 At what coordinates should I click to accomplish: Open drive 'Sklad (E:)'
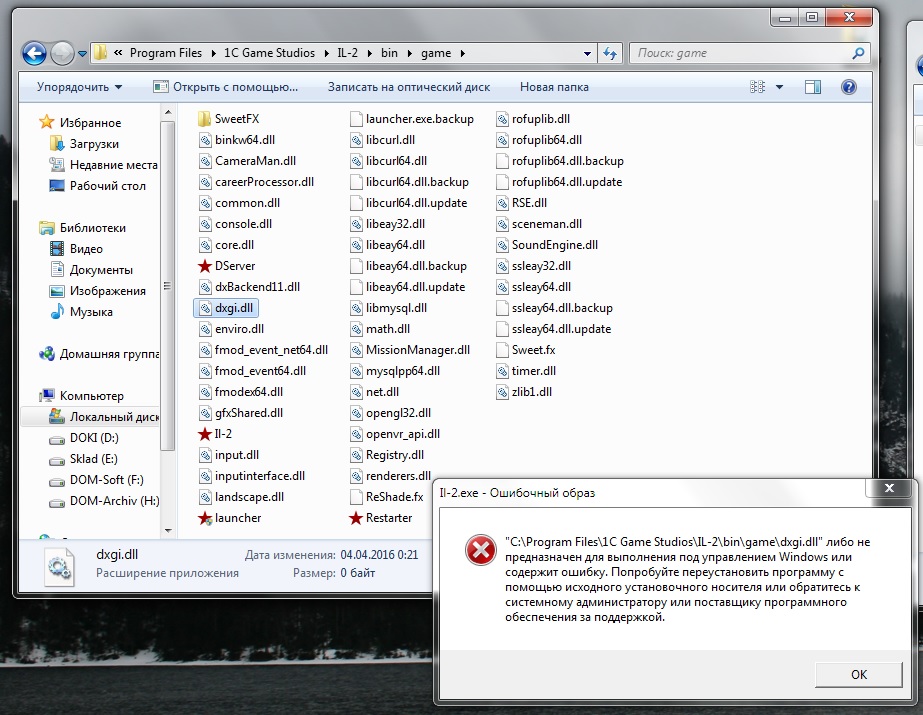tap(94, 459)
